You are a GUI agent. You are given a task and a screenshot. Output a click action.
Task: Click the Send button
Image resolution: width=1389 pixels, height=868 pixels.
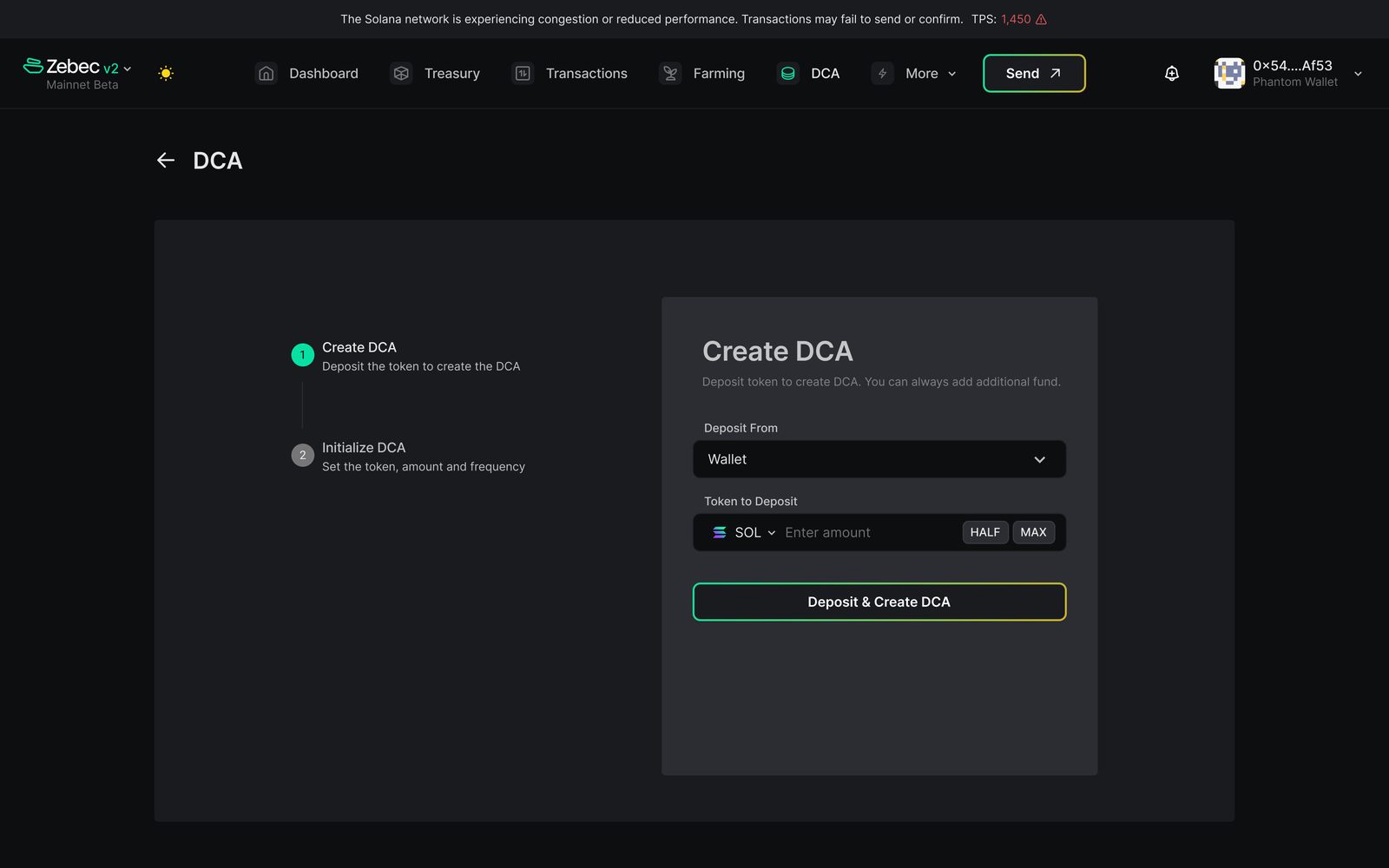1034,74
